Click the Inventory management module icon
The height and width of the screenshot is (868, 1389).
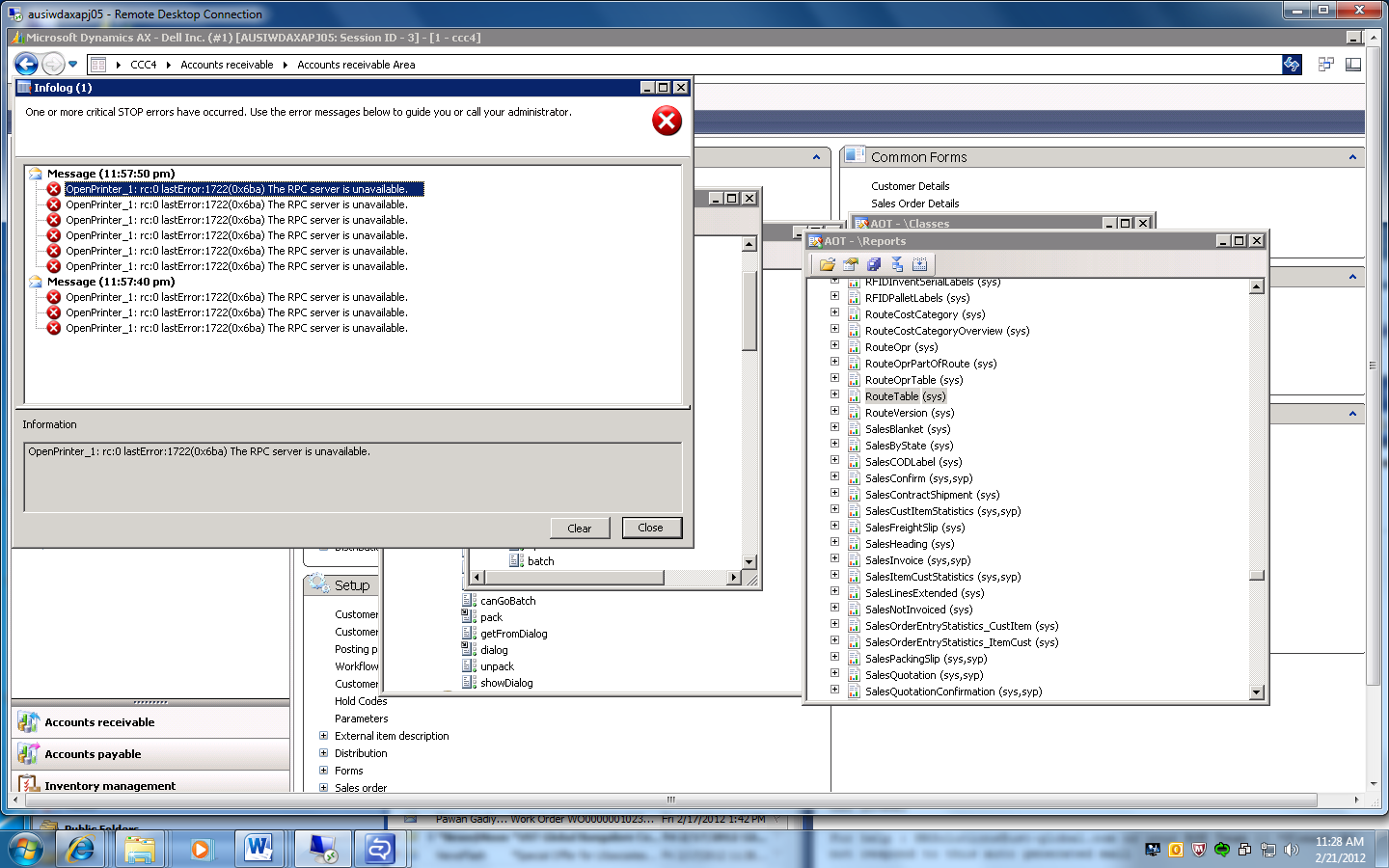28,784
